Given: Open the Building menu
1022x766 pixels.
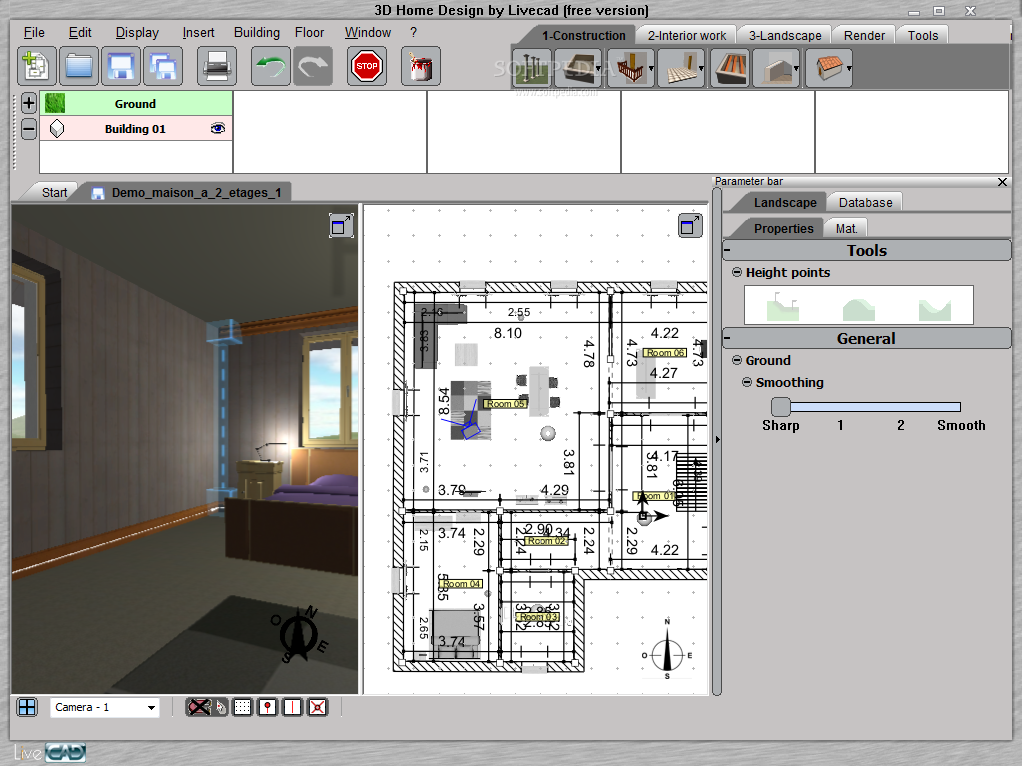Looking at the screenshot, I should (257, 33).
